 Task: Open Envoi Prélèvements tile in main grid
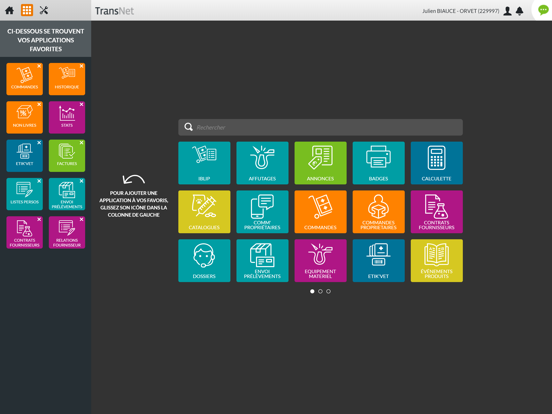click(x=262, y=261)
